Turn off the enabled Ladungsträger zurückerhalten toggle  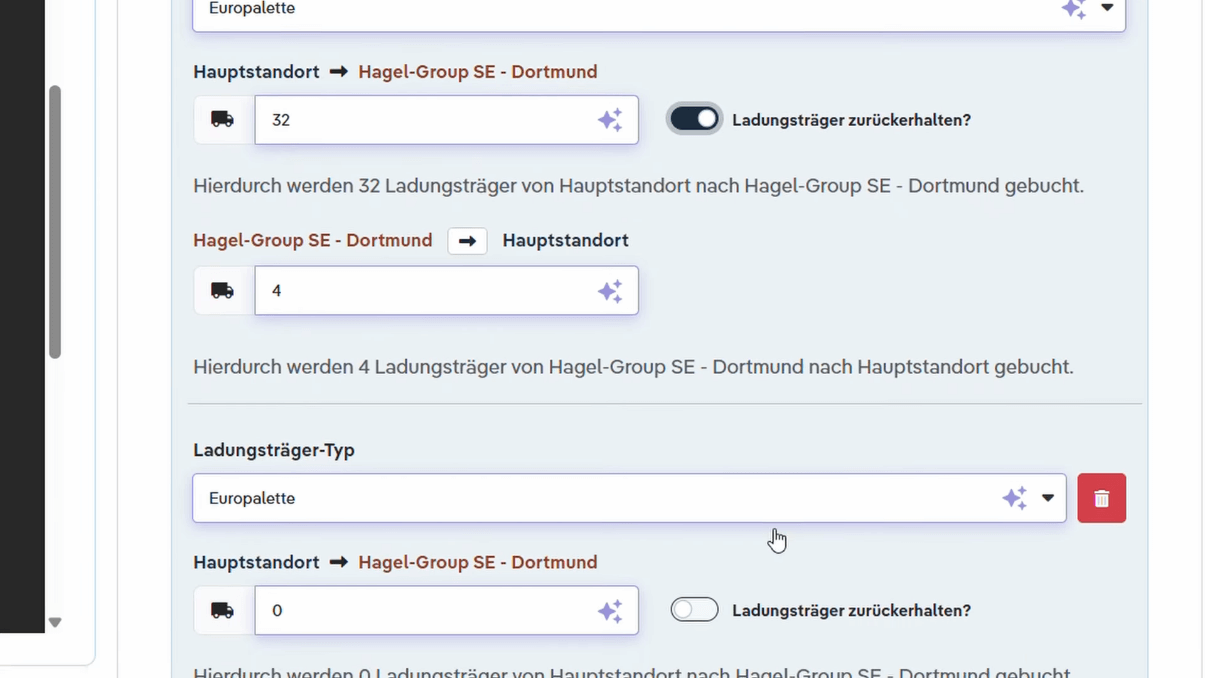coord(695,120)
